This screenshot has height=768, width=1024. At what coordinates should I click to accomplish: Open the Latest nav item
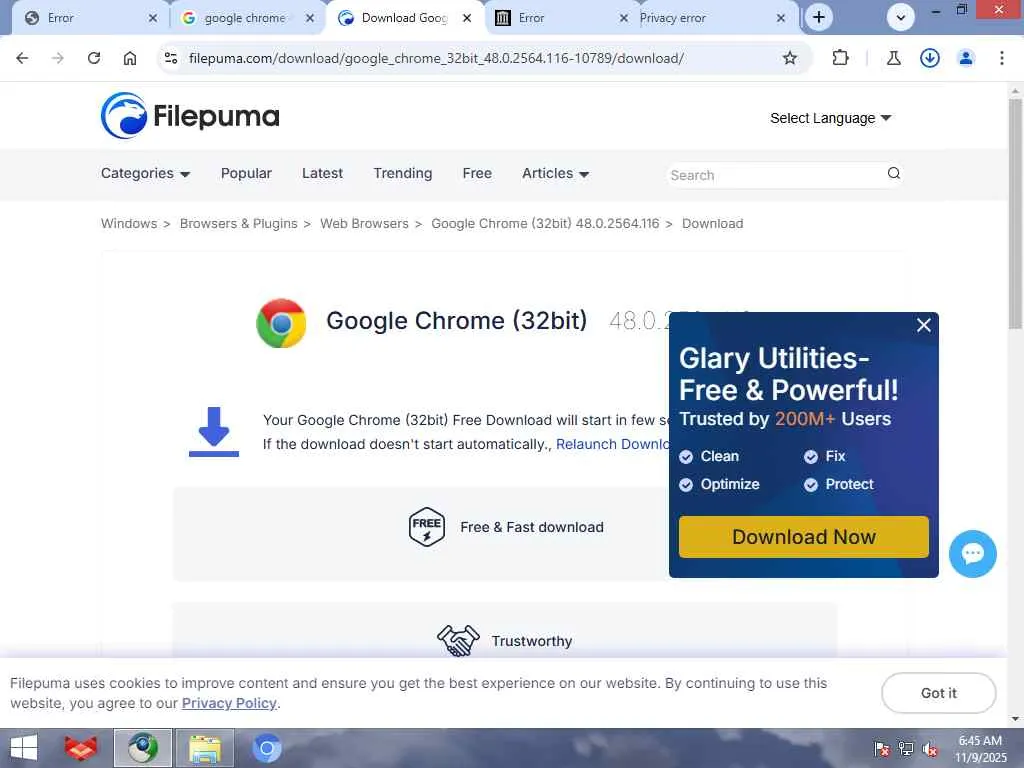[322, 174]
